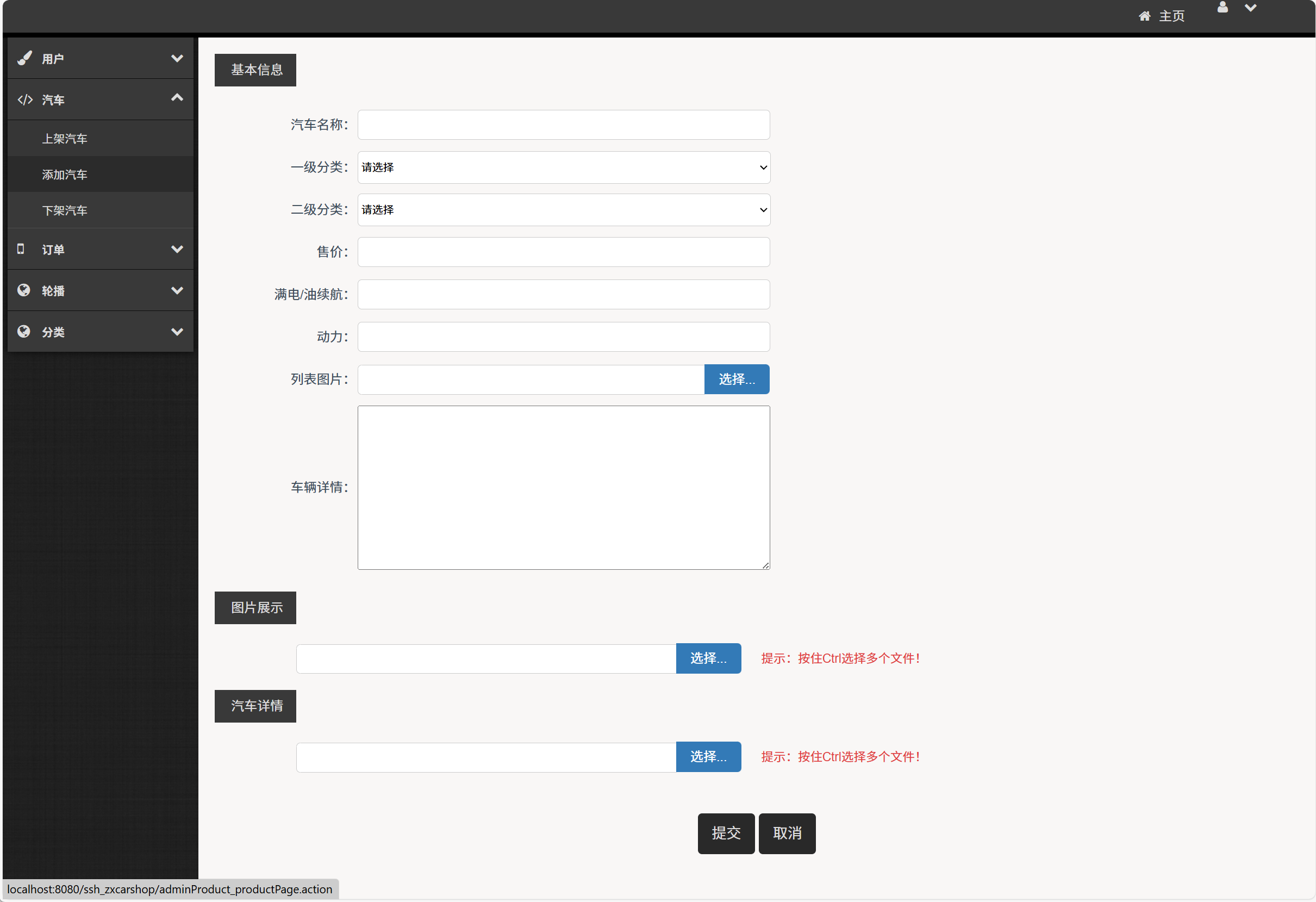Click the code brackets icon next to 汽车
Viewport: 1316px width, 902px height.
point(25,99)
